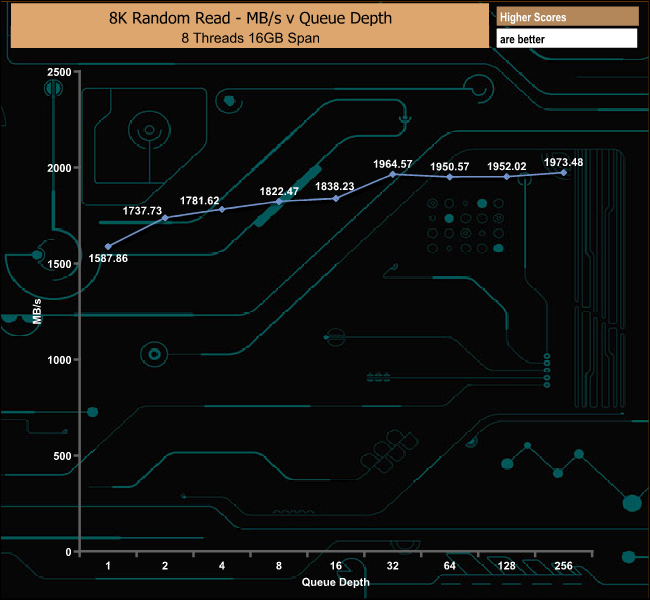The image size is (650, 600).
Task: Click the data point marker at queue depth 16
Action: [336, 198]
